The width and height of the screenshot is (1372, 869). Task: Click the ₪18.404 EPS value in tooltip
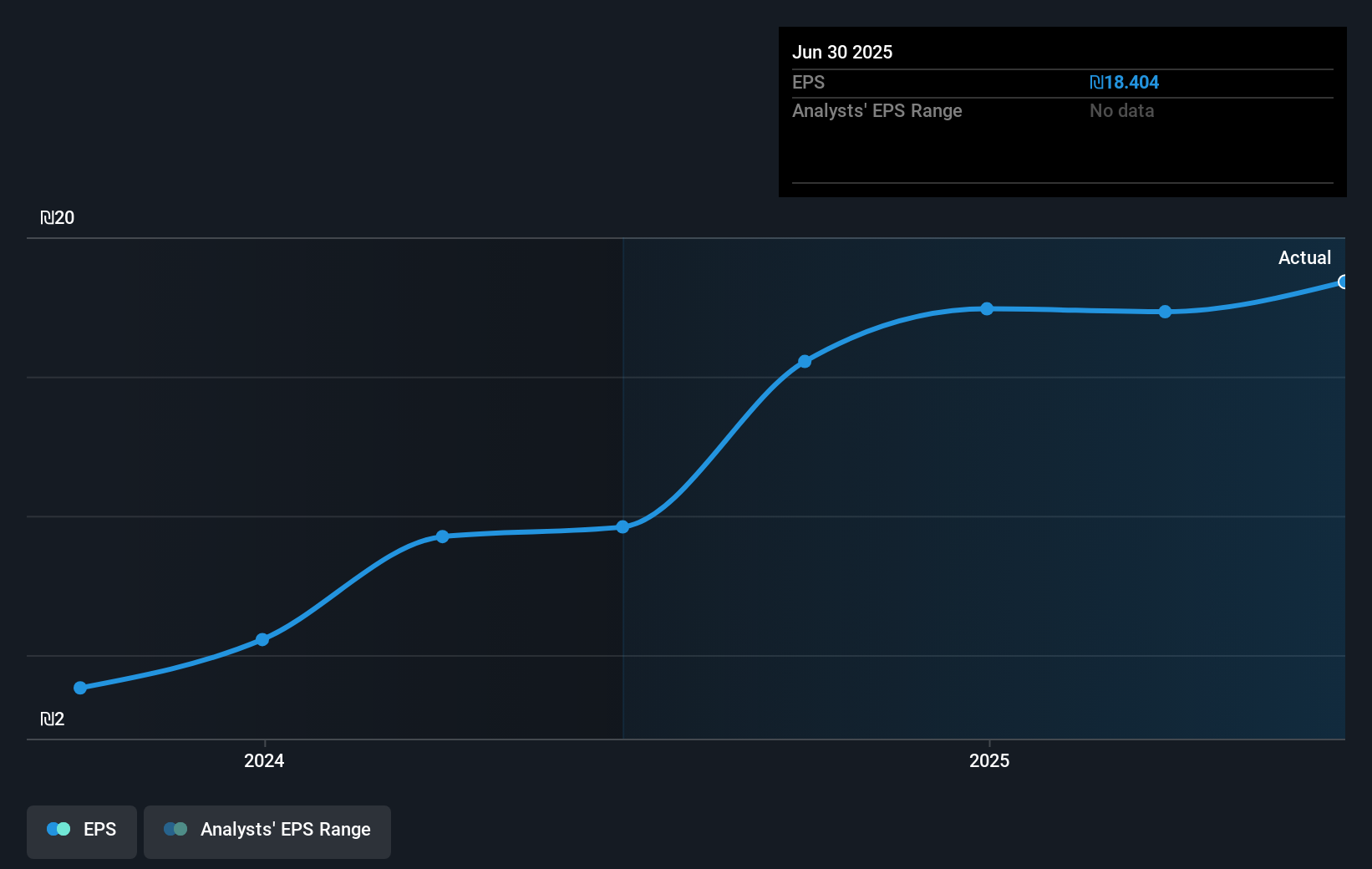pyautogui.click(x=1124, y=83)
